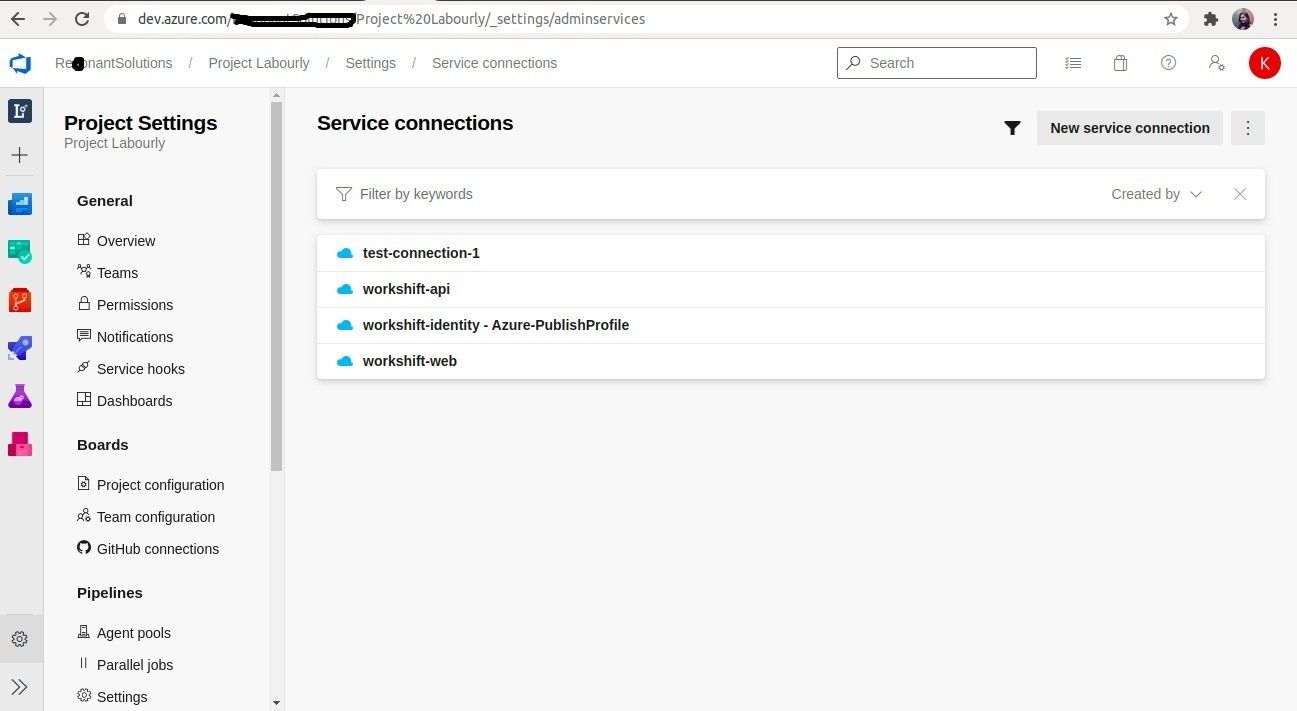This screenshot has width=1297, height=711.
Task: Open Permissions in Project Settings
Action: click(x=135, y=305)
